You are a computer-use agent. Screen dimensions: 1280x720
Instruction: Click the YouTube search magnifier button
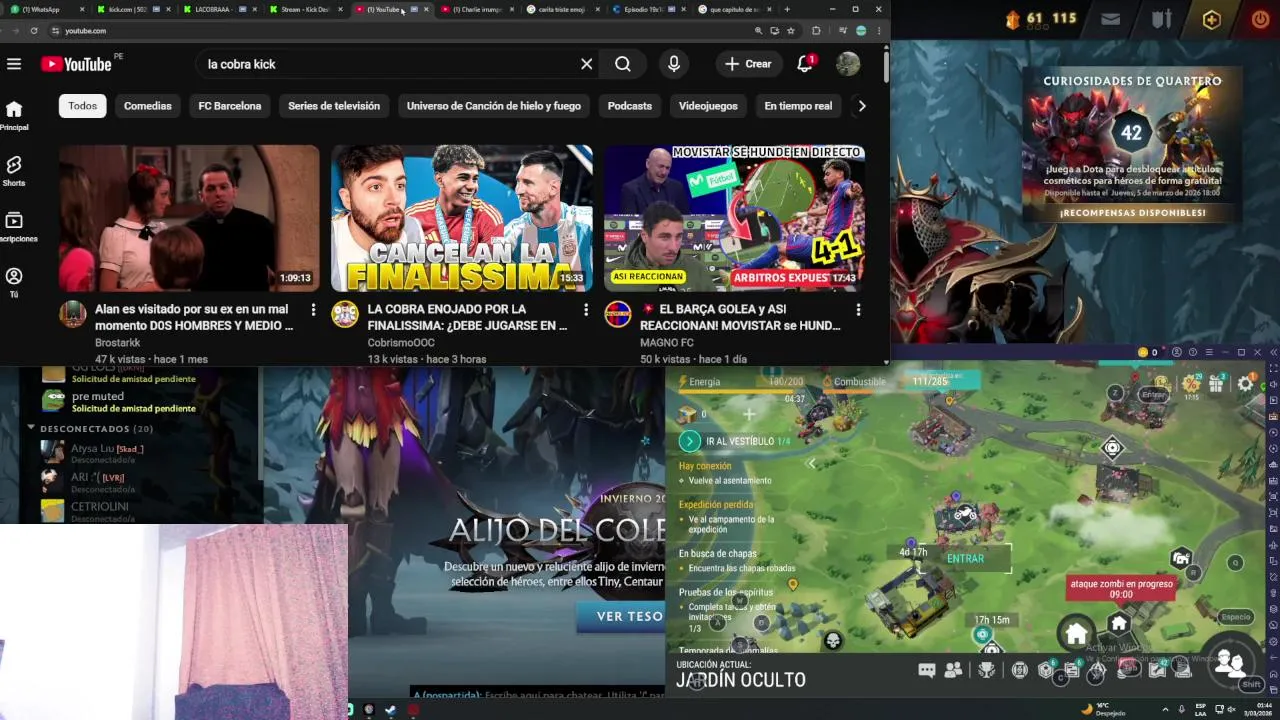[x=623, y=64]
